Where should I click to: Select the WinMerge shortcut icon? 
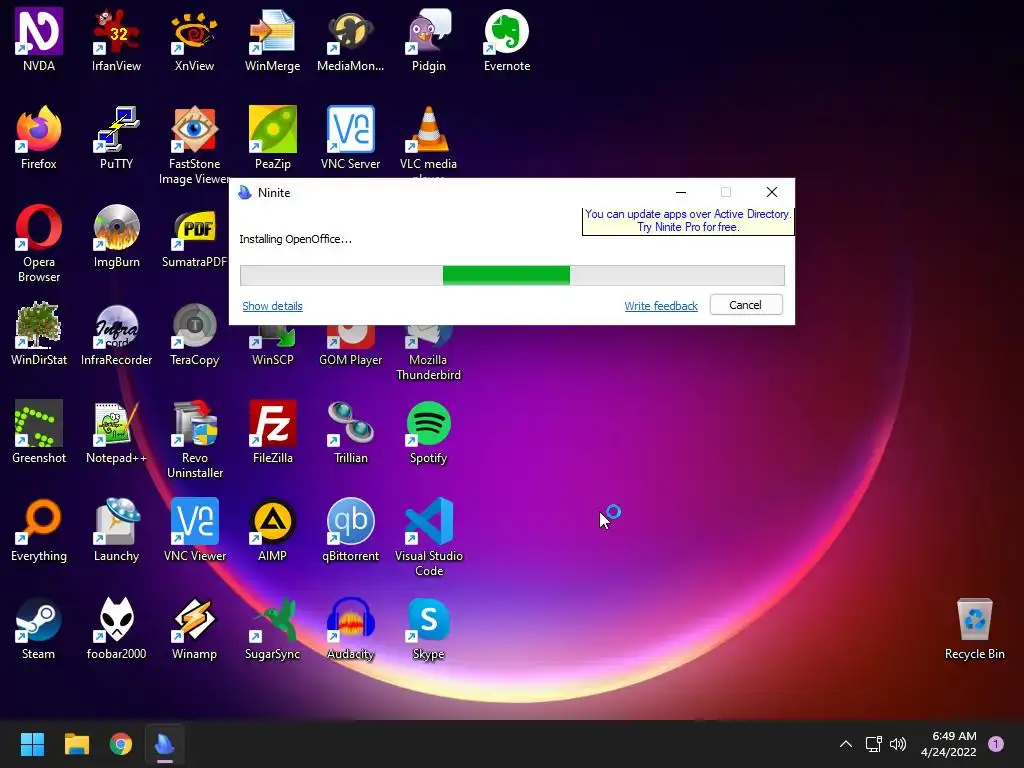coord(272,31)
